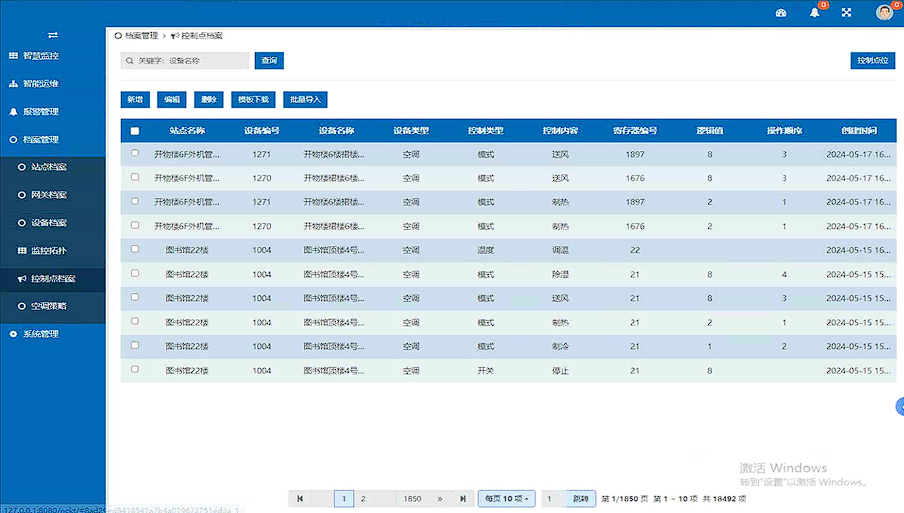The image size is (904, 513).
Task: Click the 批量导入 button
Action: 306,99
